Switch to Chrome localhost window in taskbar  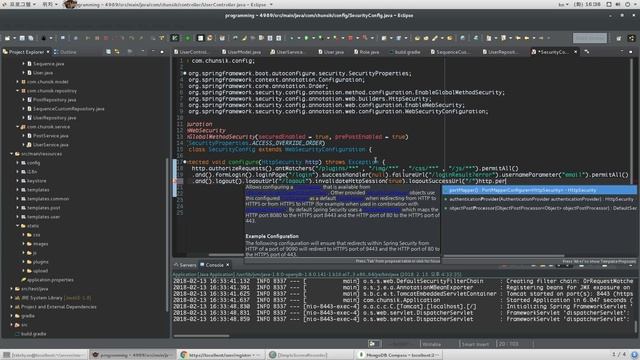pos(220,355)
